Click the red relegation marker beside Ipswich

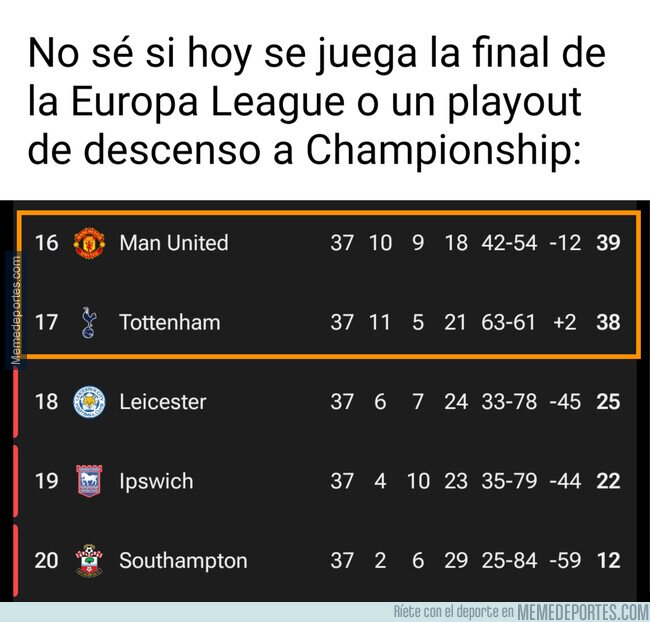pos(16,481)
